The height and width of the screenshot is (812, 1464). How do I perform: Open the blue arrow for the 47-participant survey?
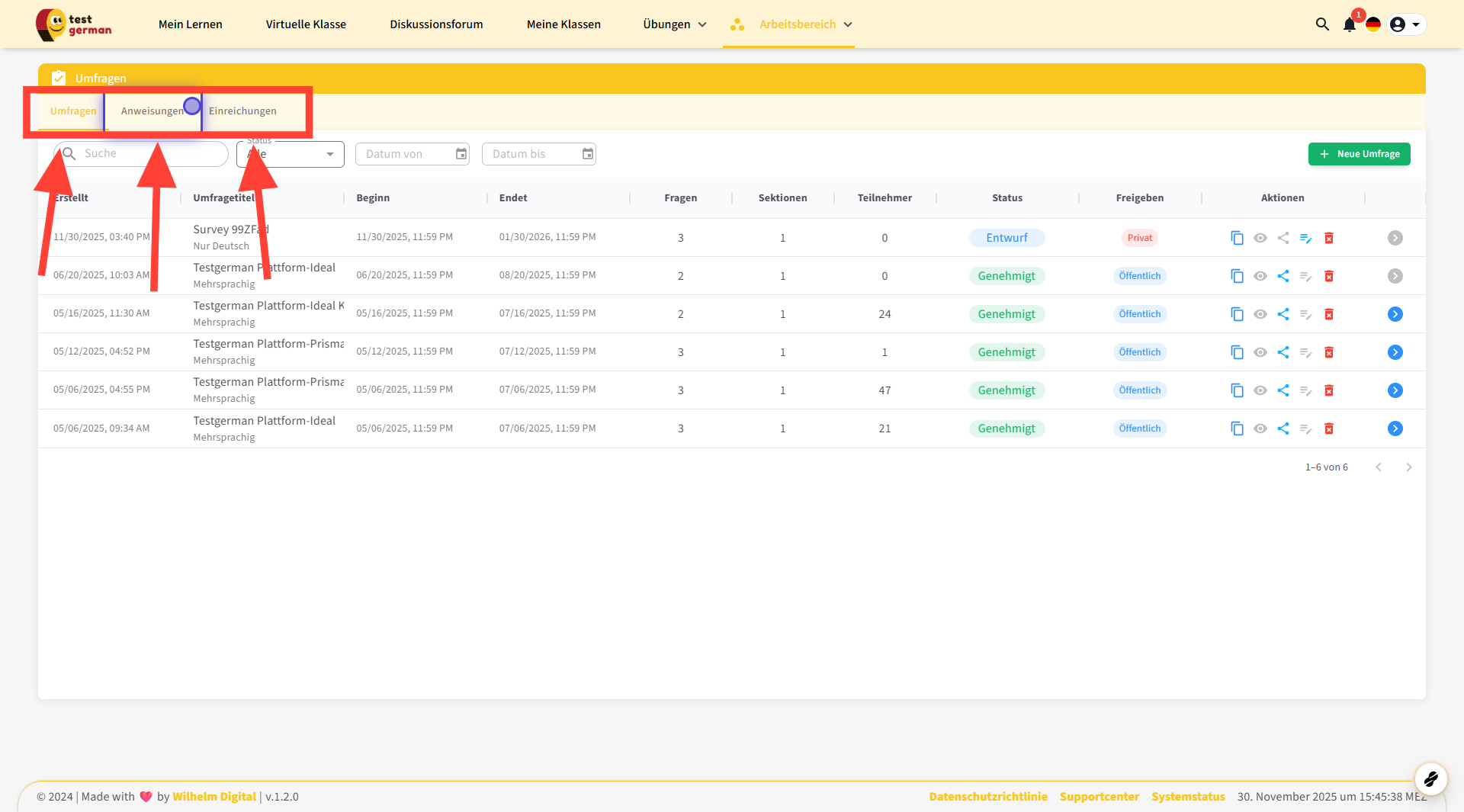(x=1395, y=390)
